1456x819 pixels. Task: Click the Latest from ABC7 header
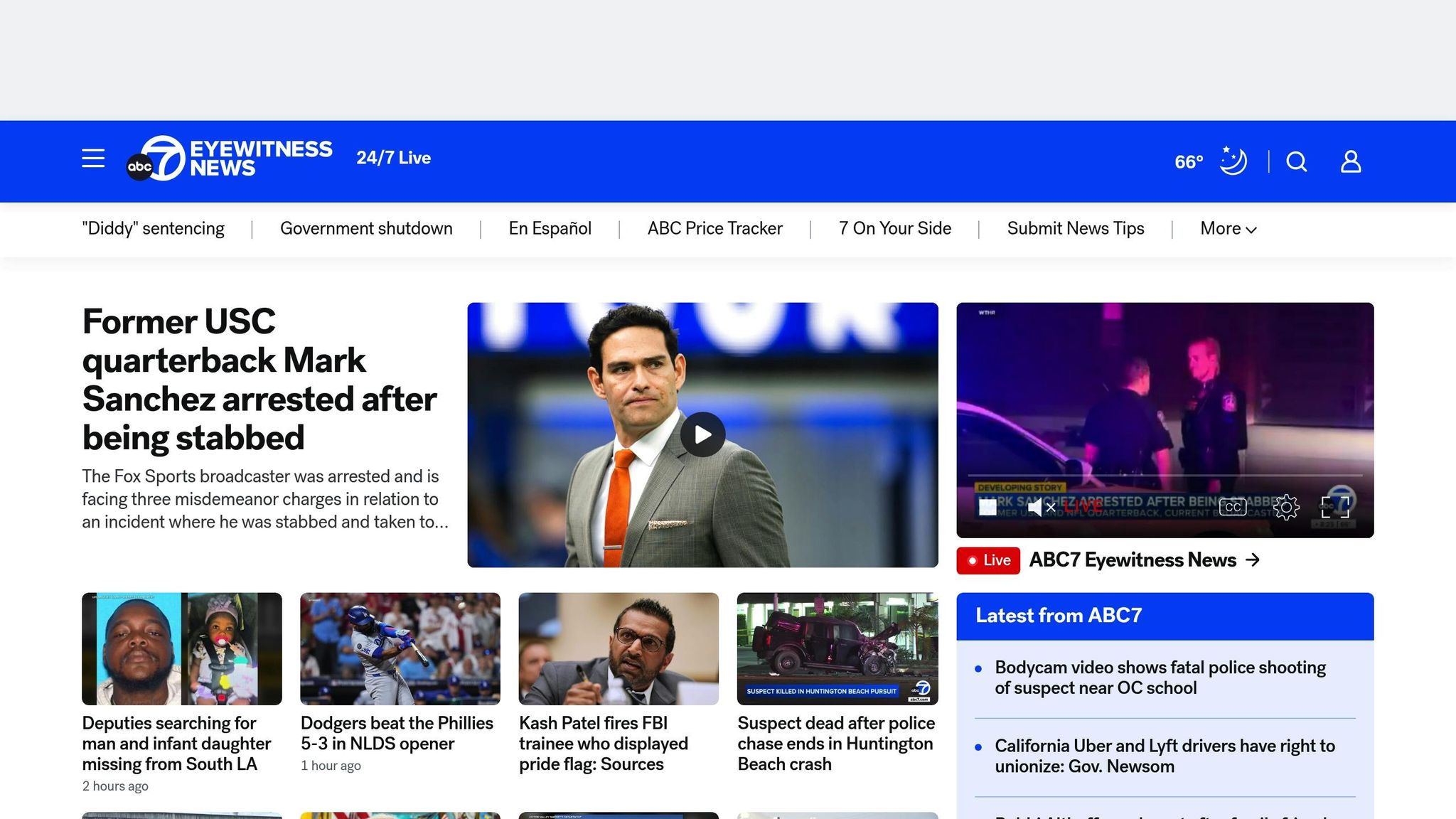(x=1059, y=616)
